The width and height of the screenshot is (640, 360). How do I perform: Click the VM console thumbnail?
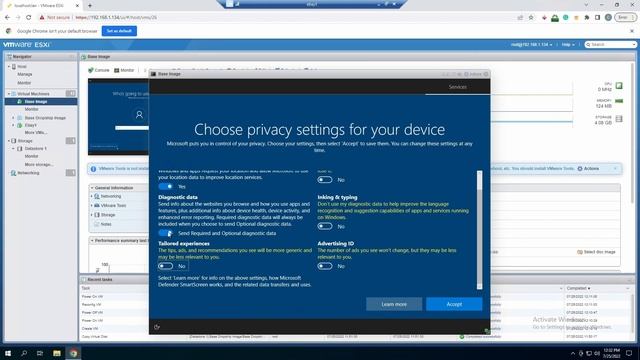pos(118,117)
